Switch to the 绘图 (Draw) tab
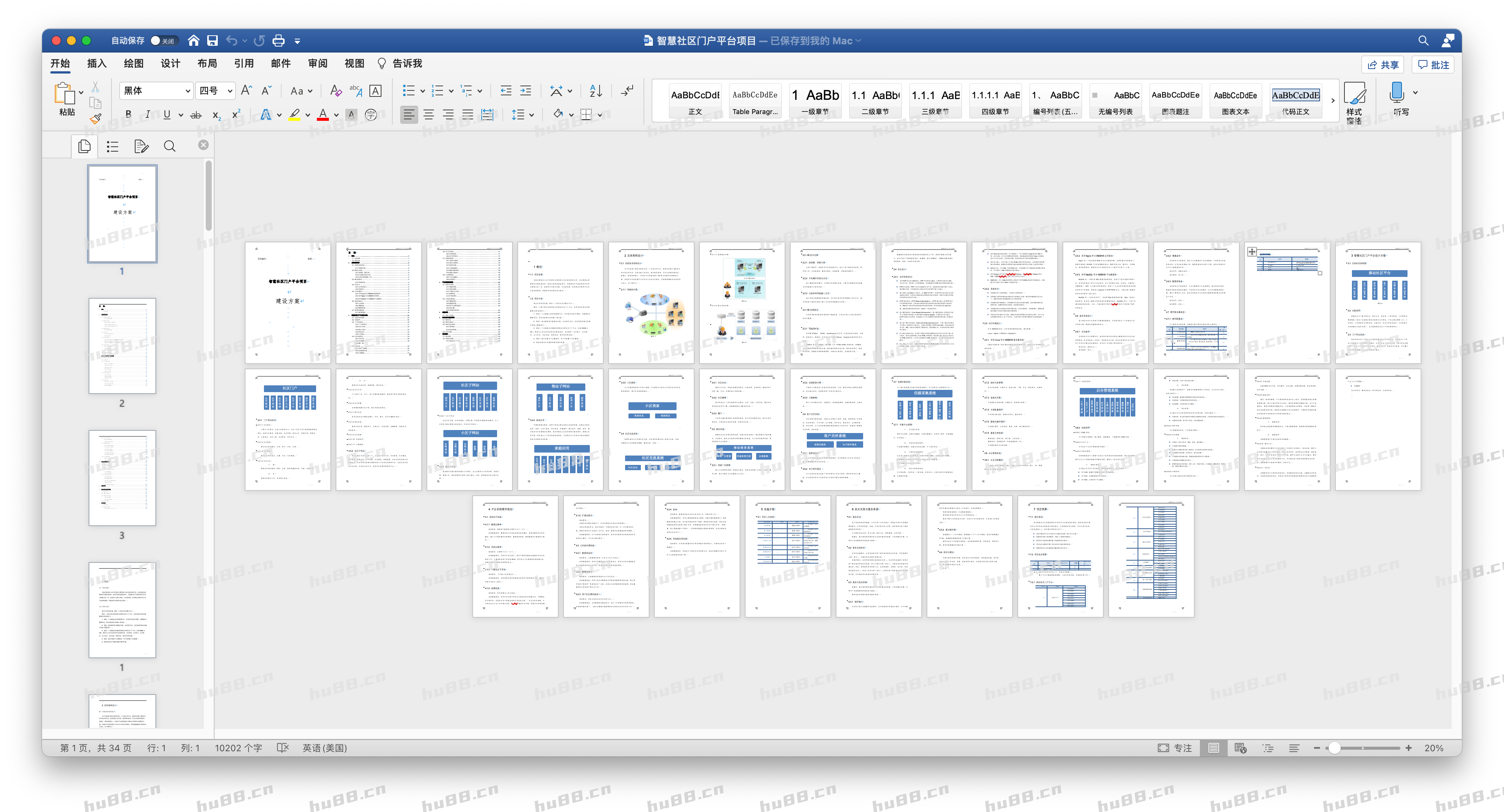Viewport: 1504px width, 812px height. pyautogui.click(x=133, y=63)
